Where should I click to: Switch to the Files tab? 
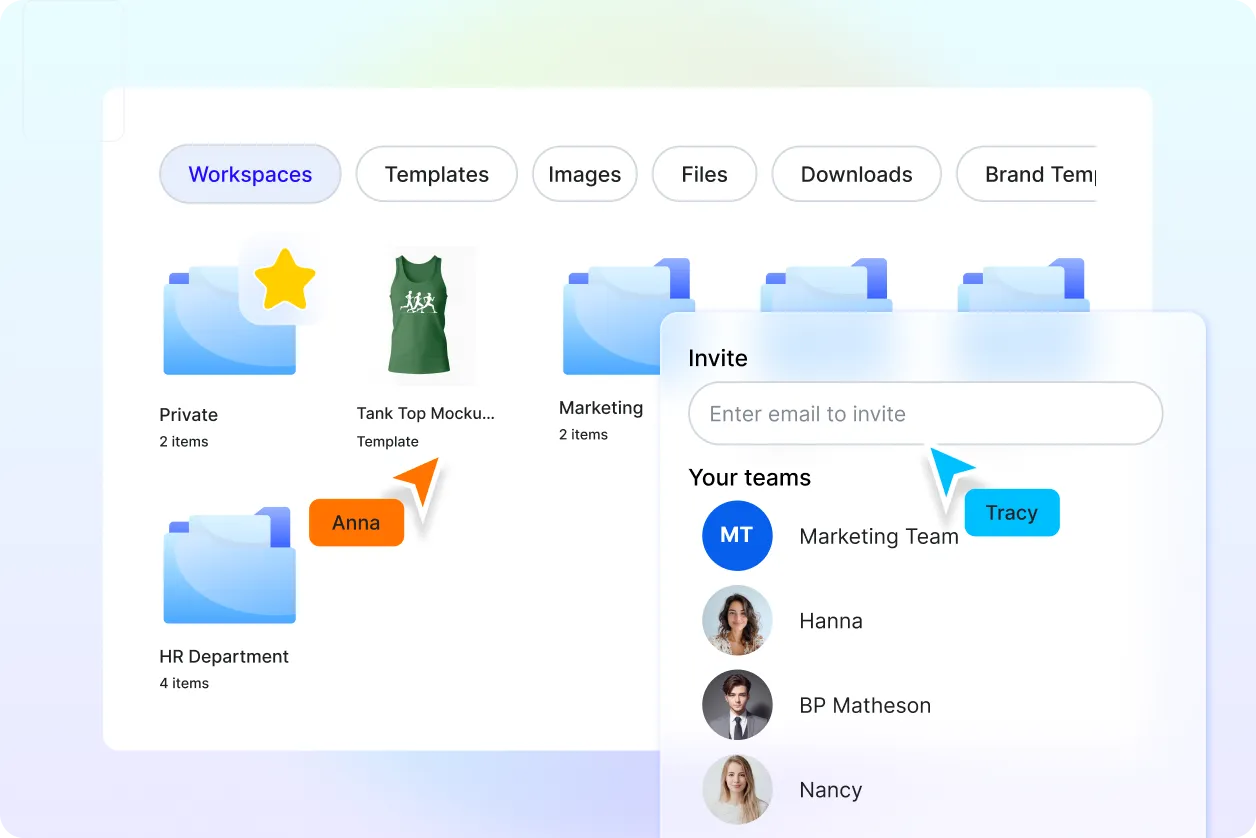tap(704, 174)
